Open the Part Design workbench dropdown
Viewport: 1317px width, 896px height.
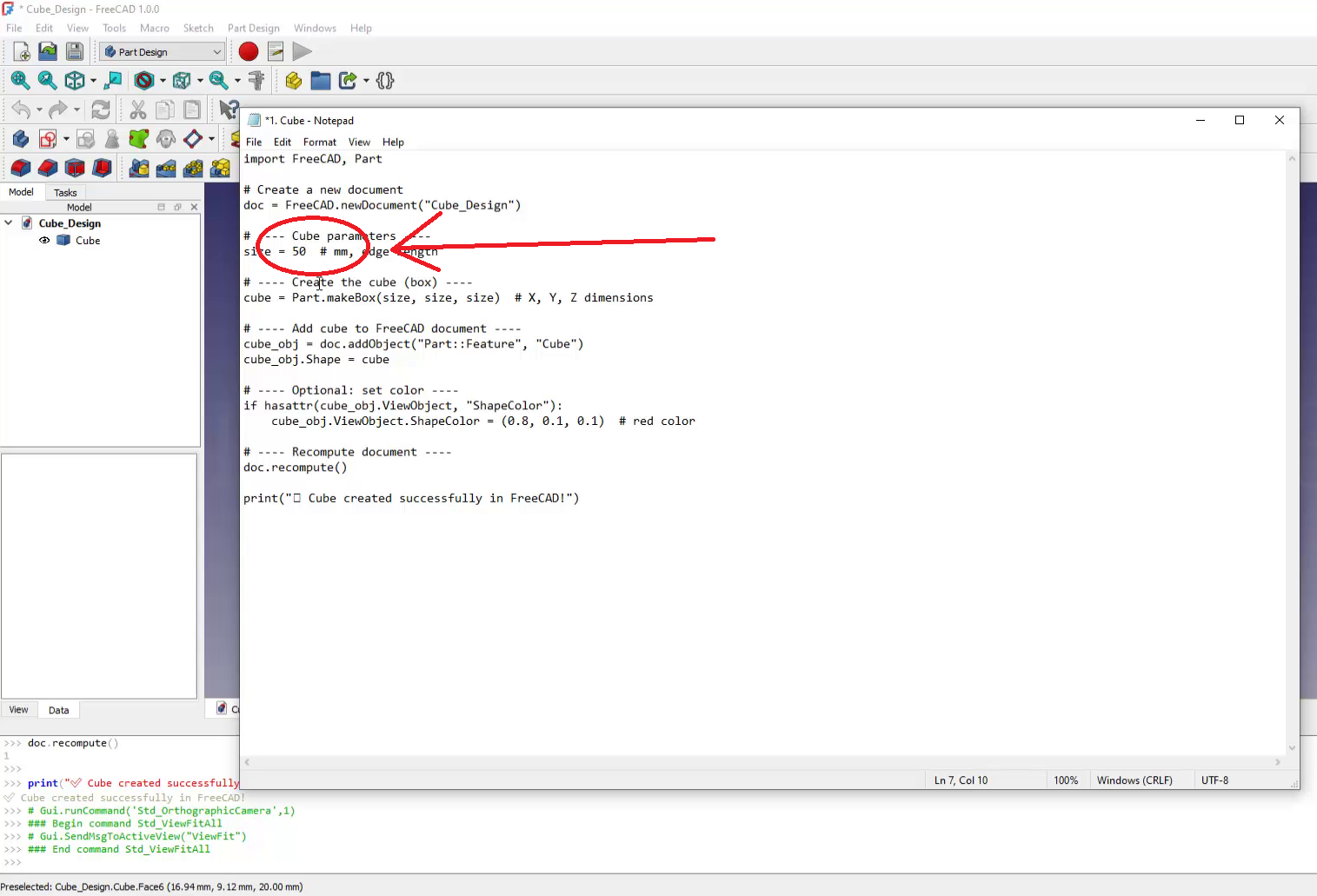tap(163, 52)
